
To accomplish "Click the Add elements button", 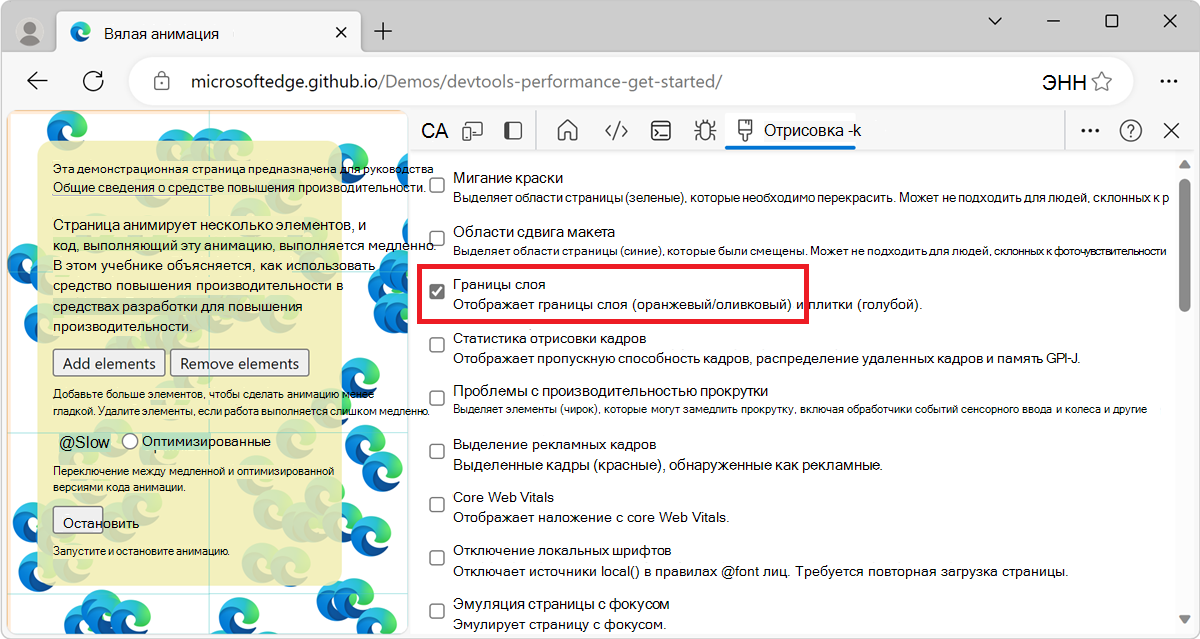I will (108, 362).
